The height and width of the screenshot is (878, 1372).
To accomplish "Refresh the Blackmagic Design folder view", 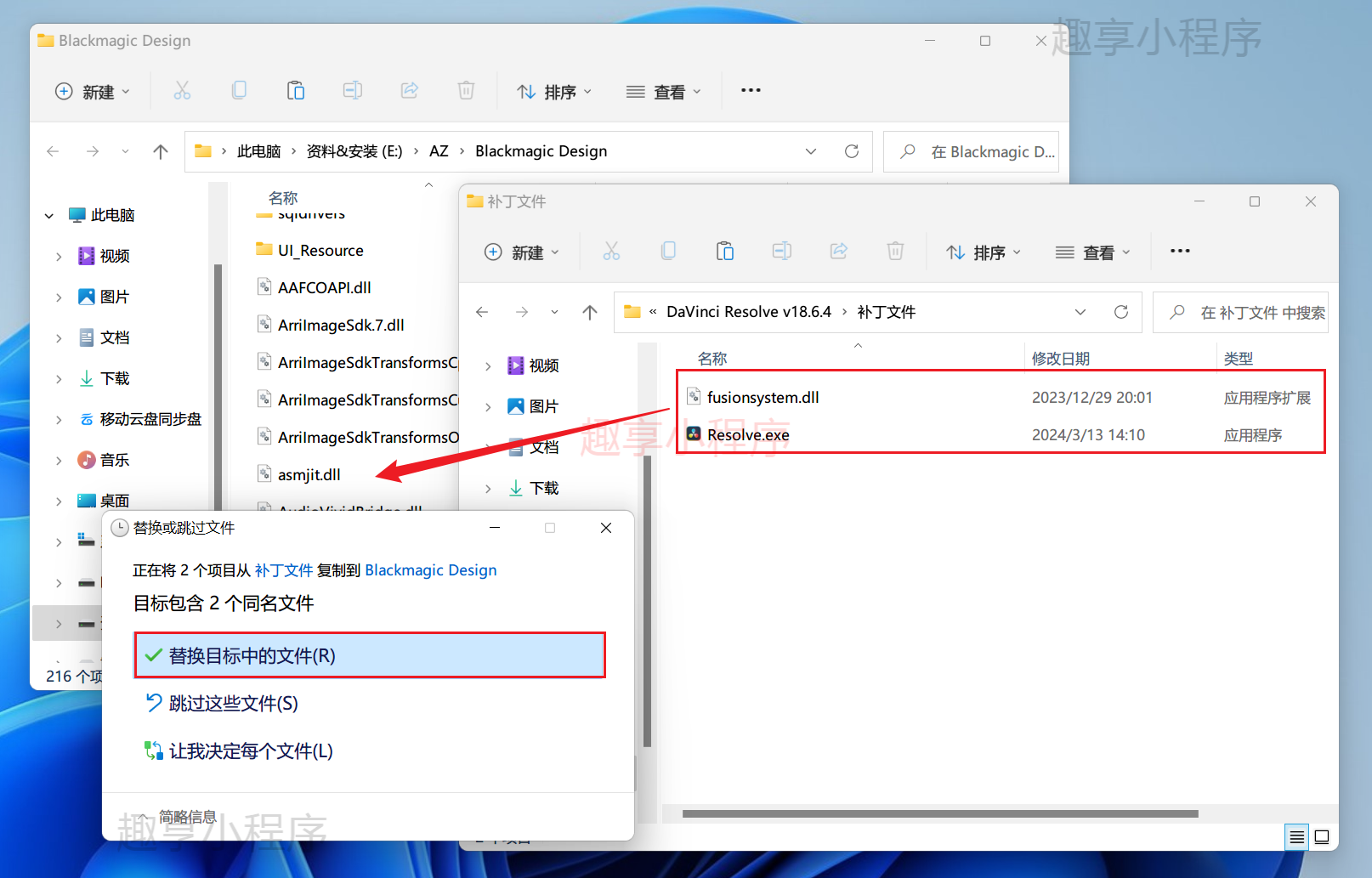I will click(x=852, y=151).
